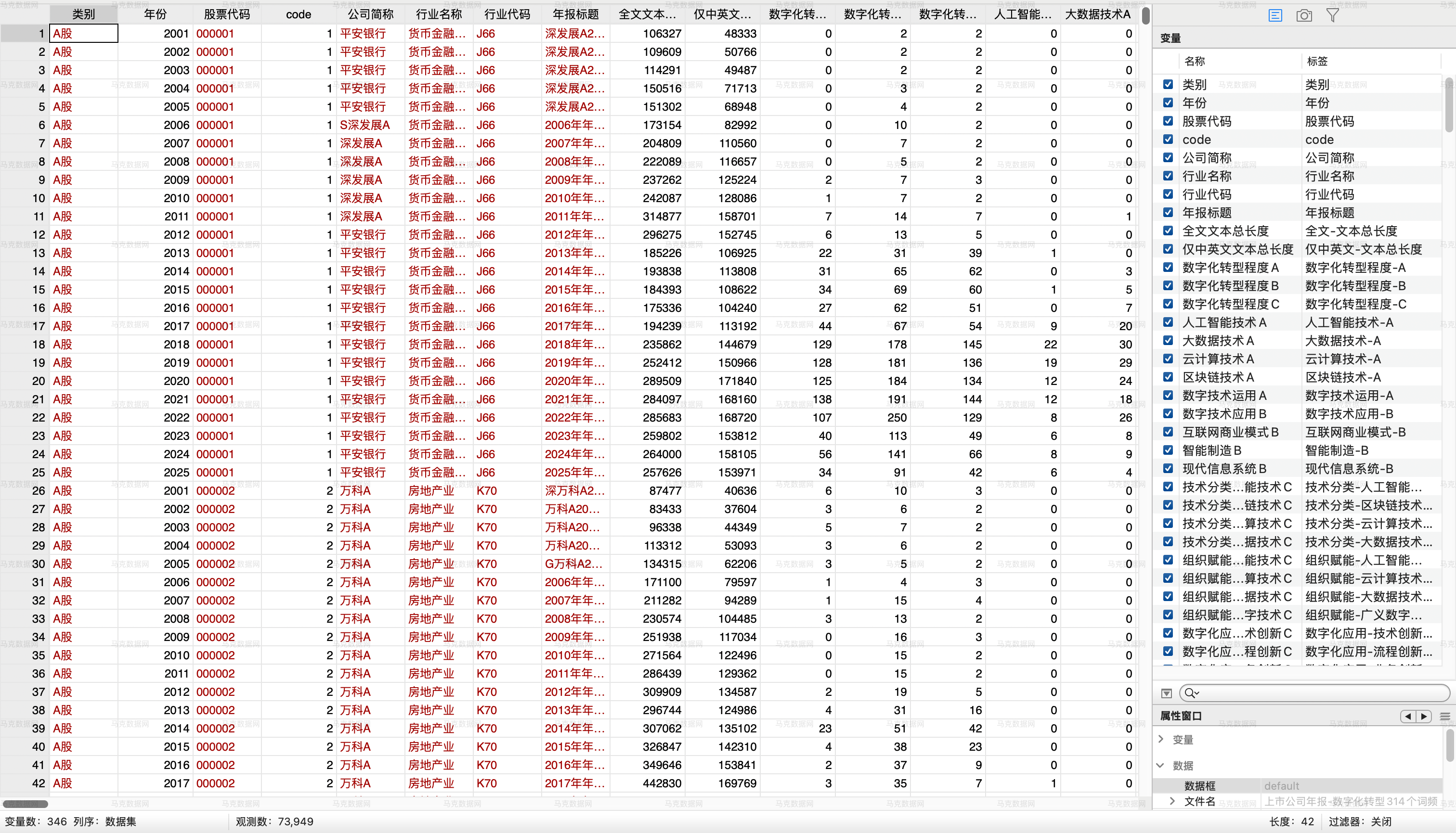
Task: Select the 公司简称 column header
Action: (370, 14)
